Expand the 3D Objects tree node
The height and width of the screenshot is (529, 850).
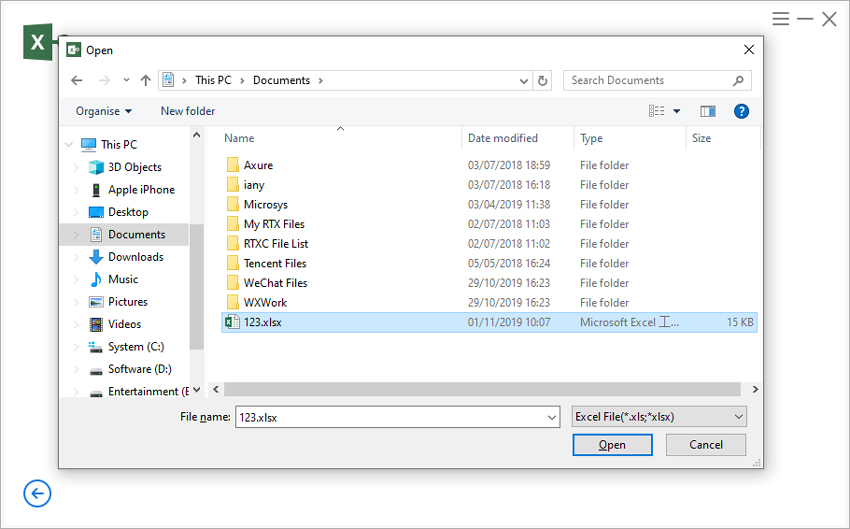point(76,167)
